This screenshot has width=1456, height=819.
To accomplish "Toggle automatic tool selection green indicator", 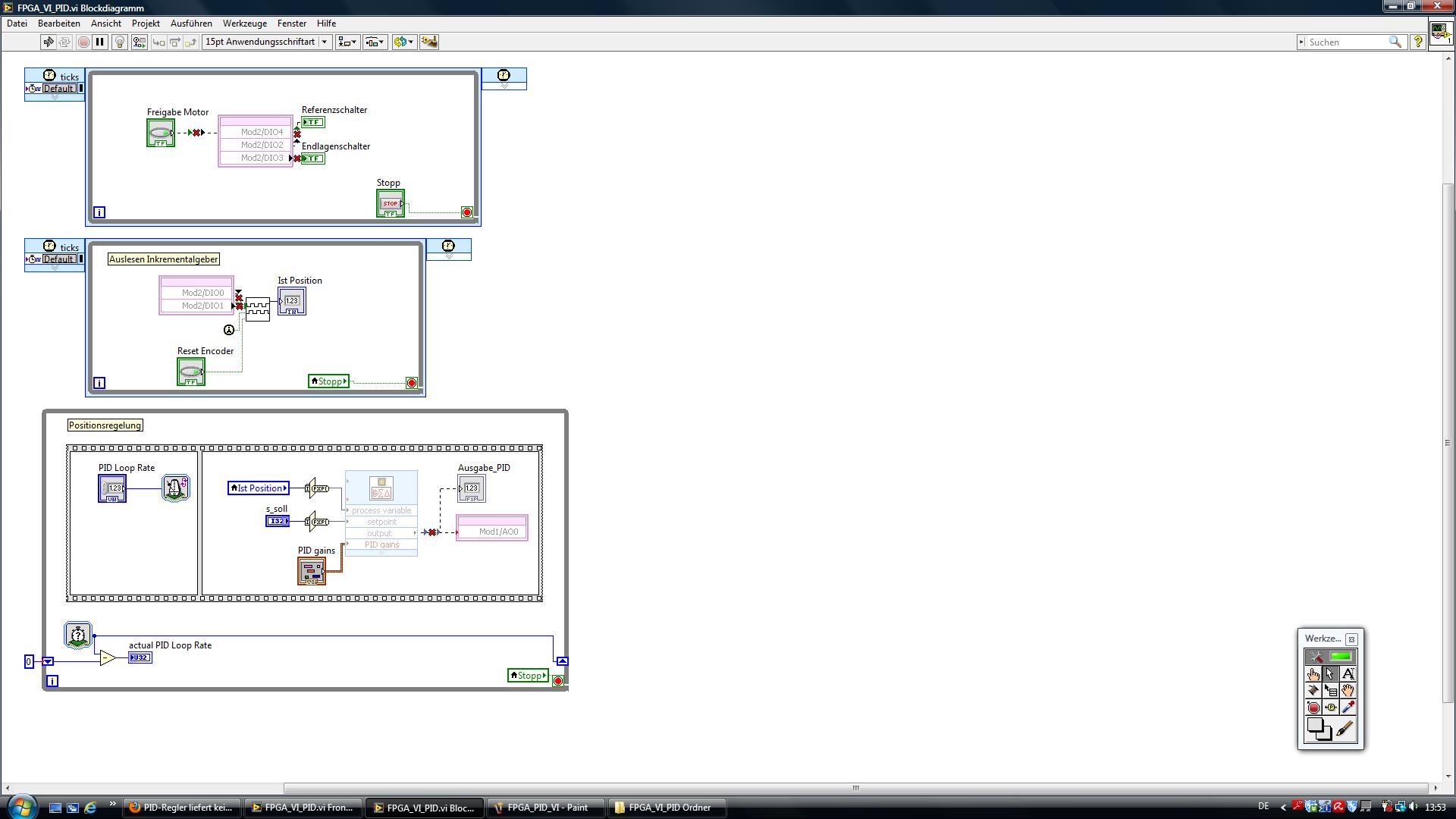I will click(x=1340, y=657).
